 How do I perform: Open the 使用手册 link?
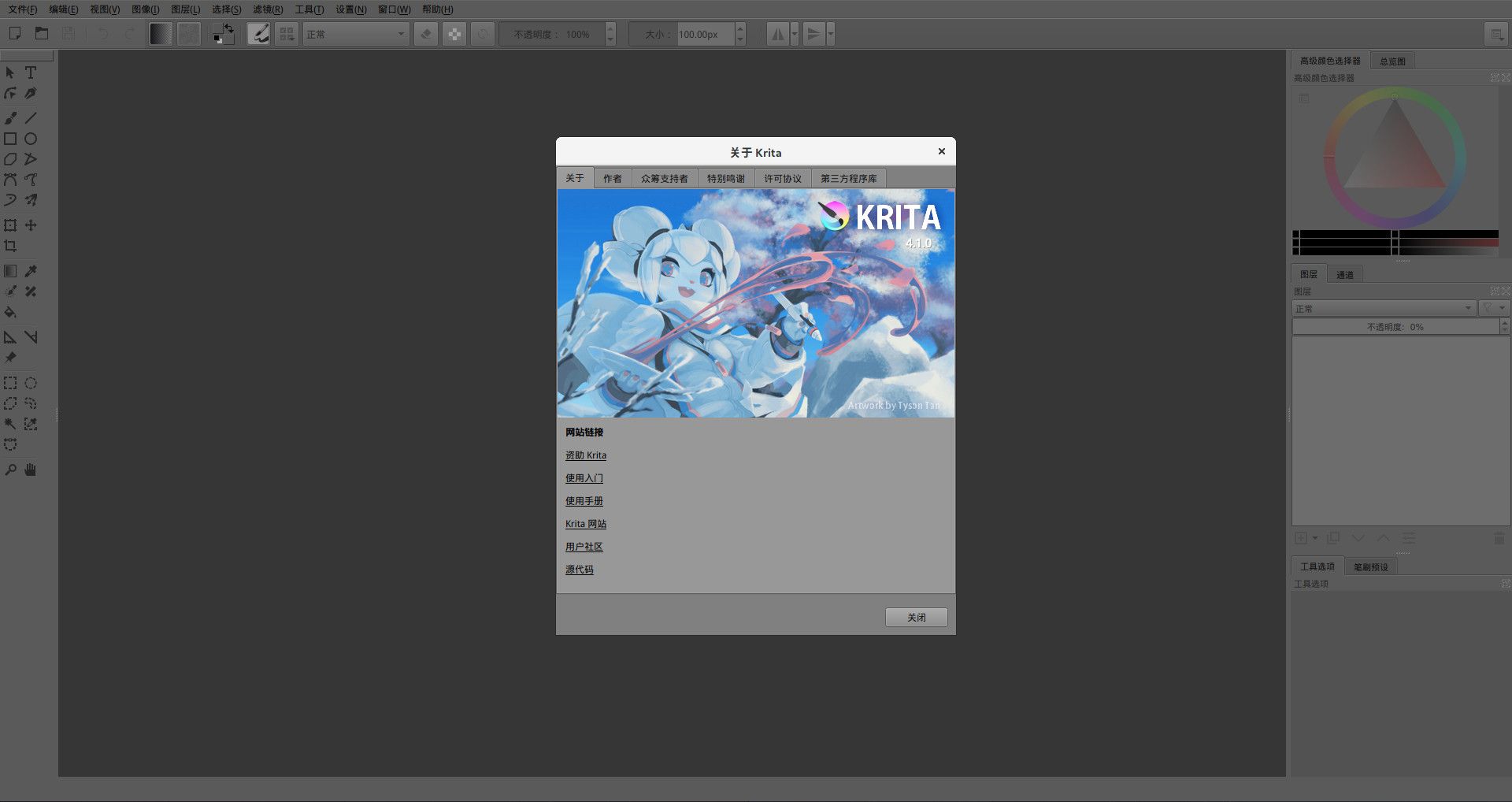click(x=584, y=501)
